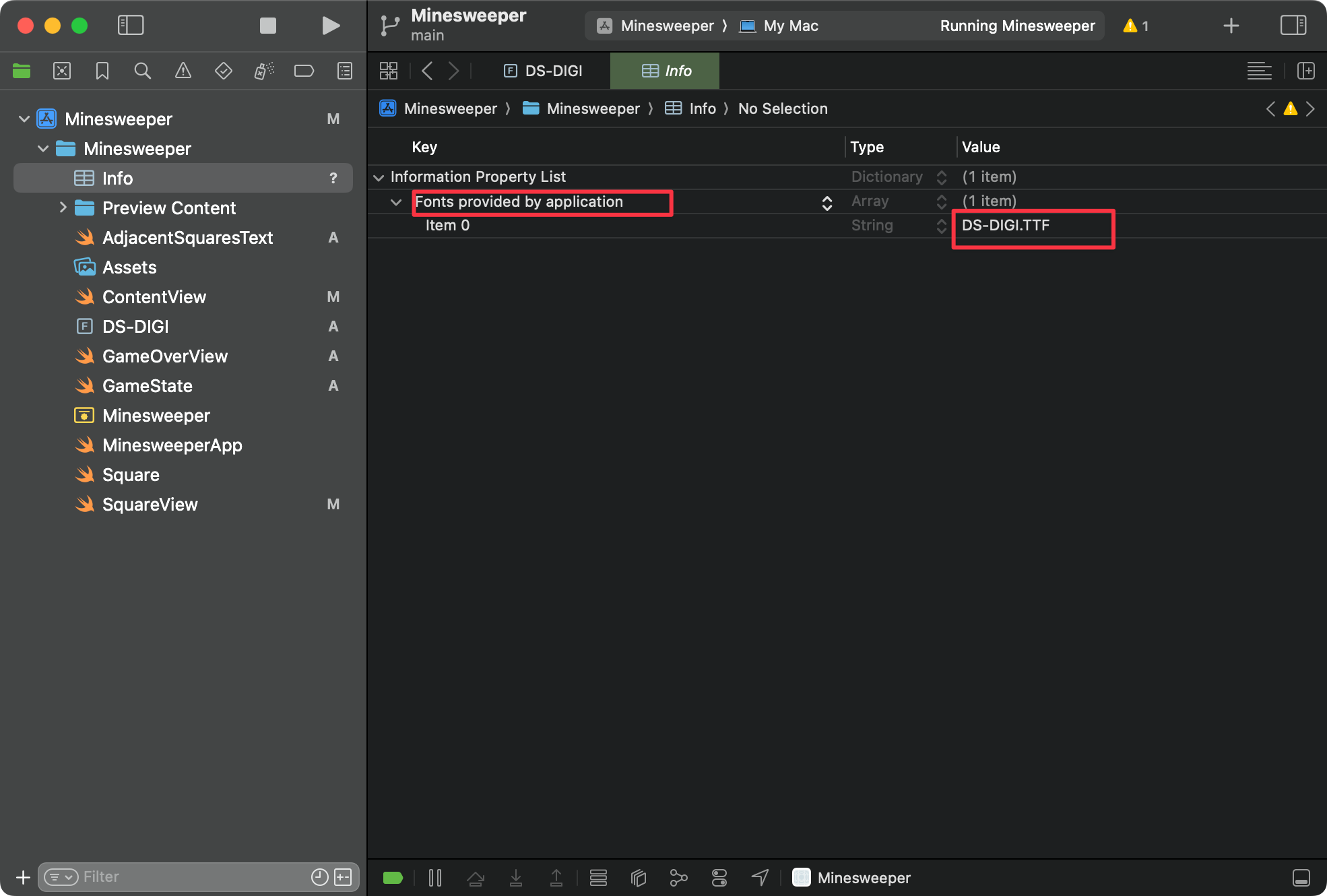The height and width of the screenshot is (896, 1327).
Task: Select ContentView in the project navigator
Action: [x=154, y=297]
